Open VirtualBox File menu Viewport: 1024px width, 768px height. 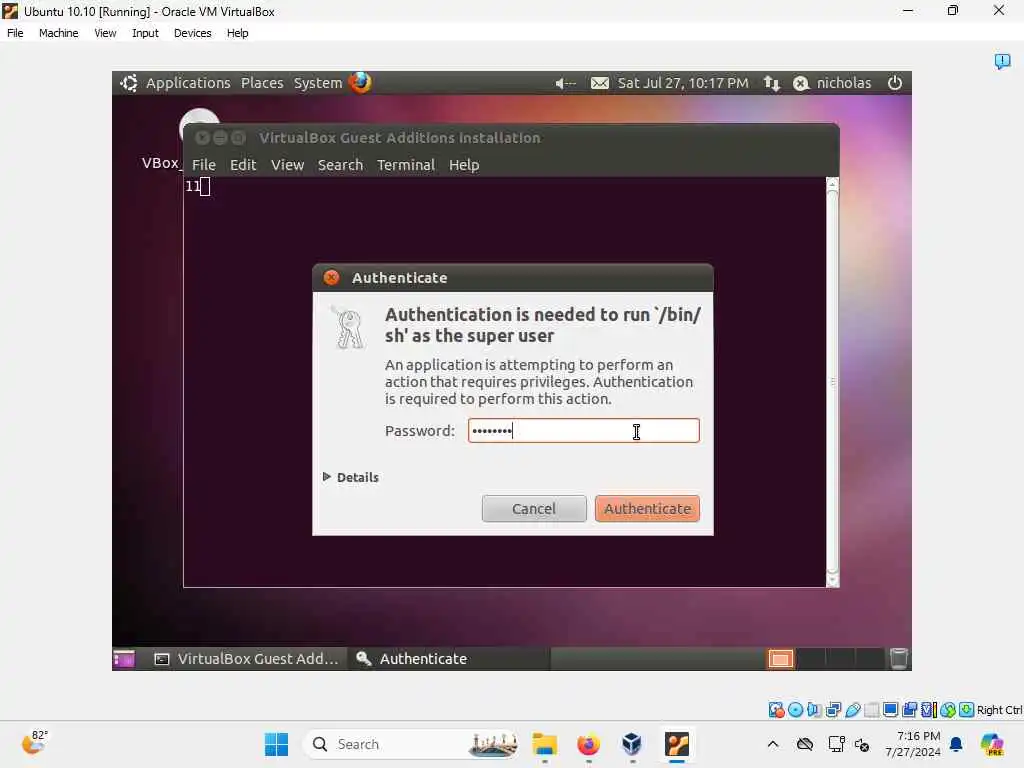[x=15, y=33]
